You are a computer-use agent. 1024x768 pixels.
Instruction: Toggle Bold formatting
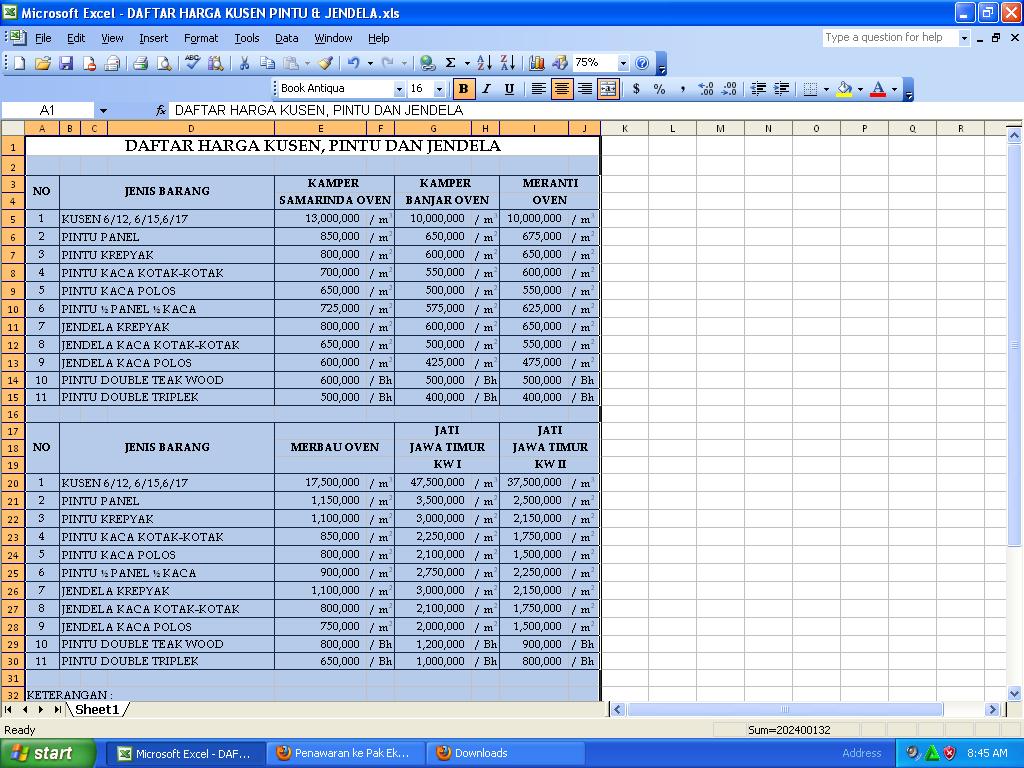(464, 89)
